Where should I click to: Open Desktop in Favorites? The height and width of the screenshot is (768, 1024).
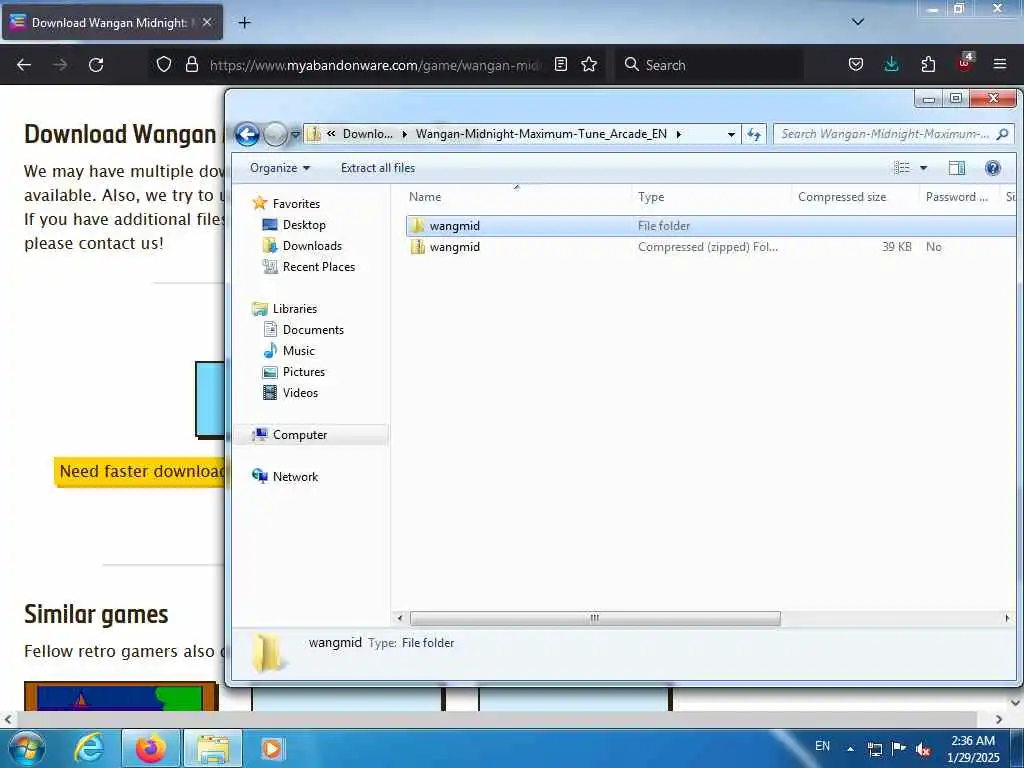coord(304,225)
